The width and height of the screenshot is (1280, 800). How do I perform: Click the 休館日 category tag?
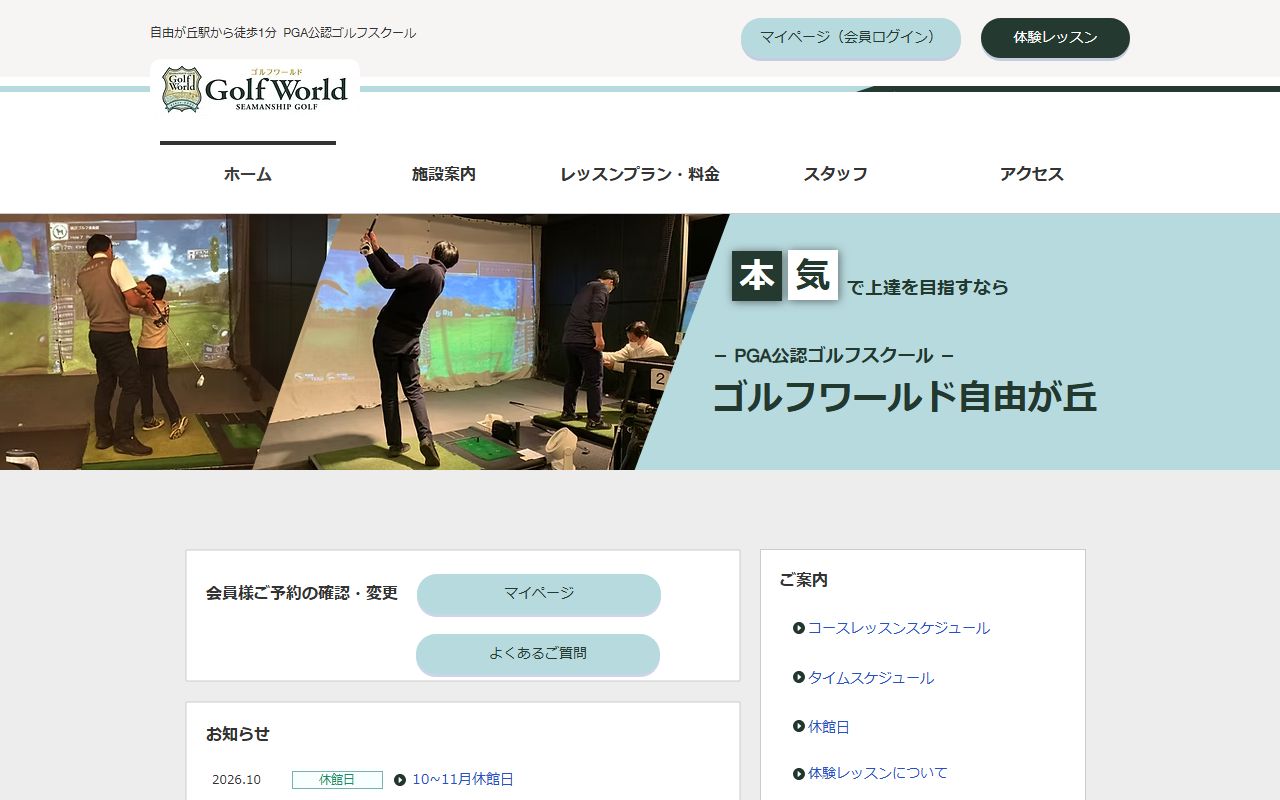click(337, 780)
